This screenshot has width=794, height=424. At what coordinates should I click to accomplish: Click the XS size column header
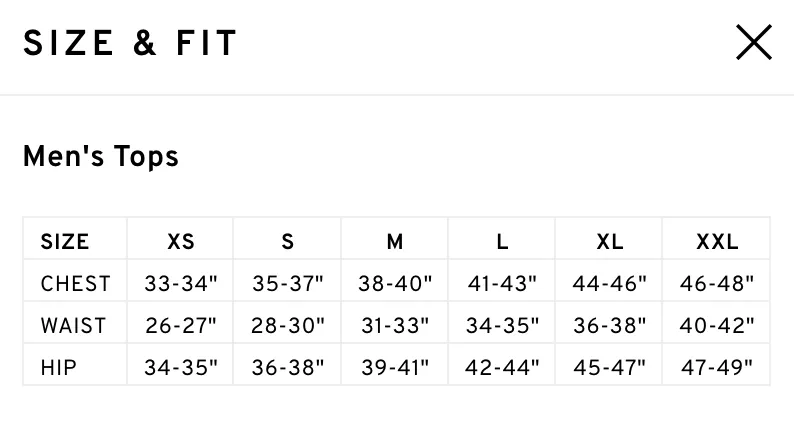[181, 242]
